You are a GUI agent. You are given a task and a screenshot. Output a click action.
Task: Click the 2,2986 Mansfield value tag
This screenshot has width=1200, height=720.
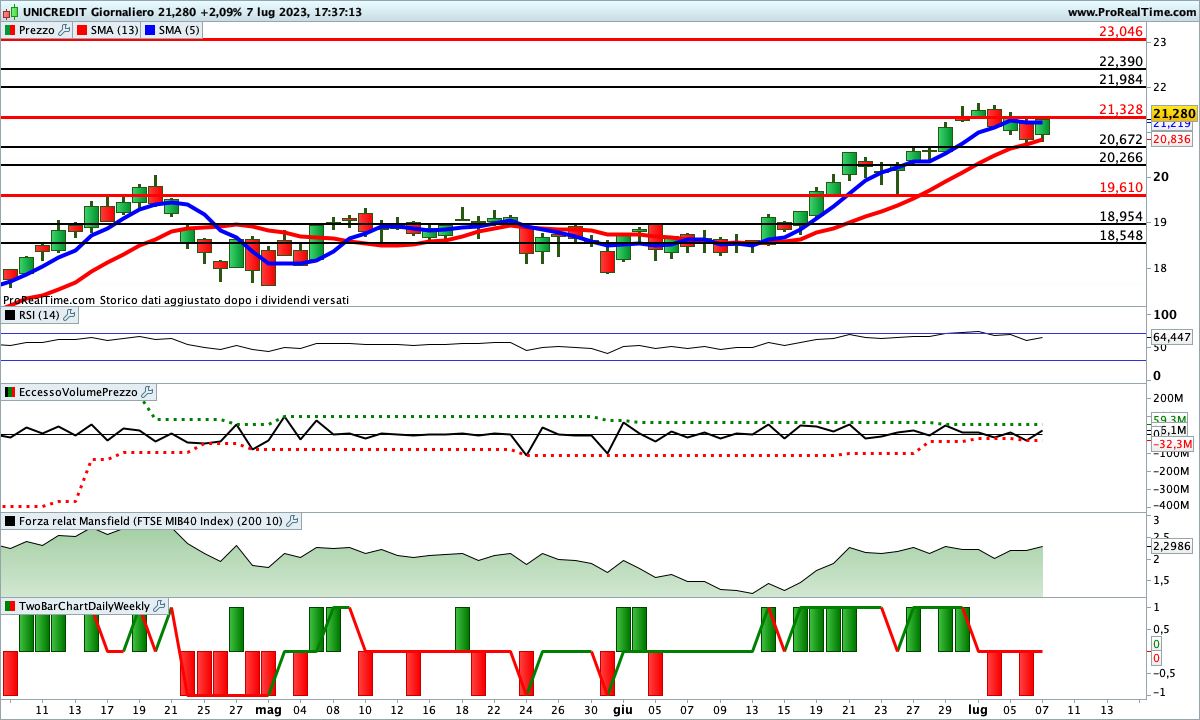click(x=1172, y=547)
